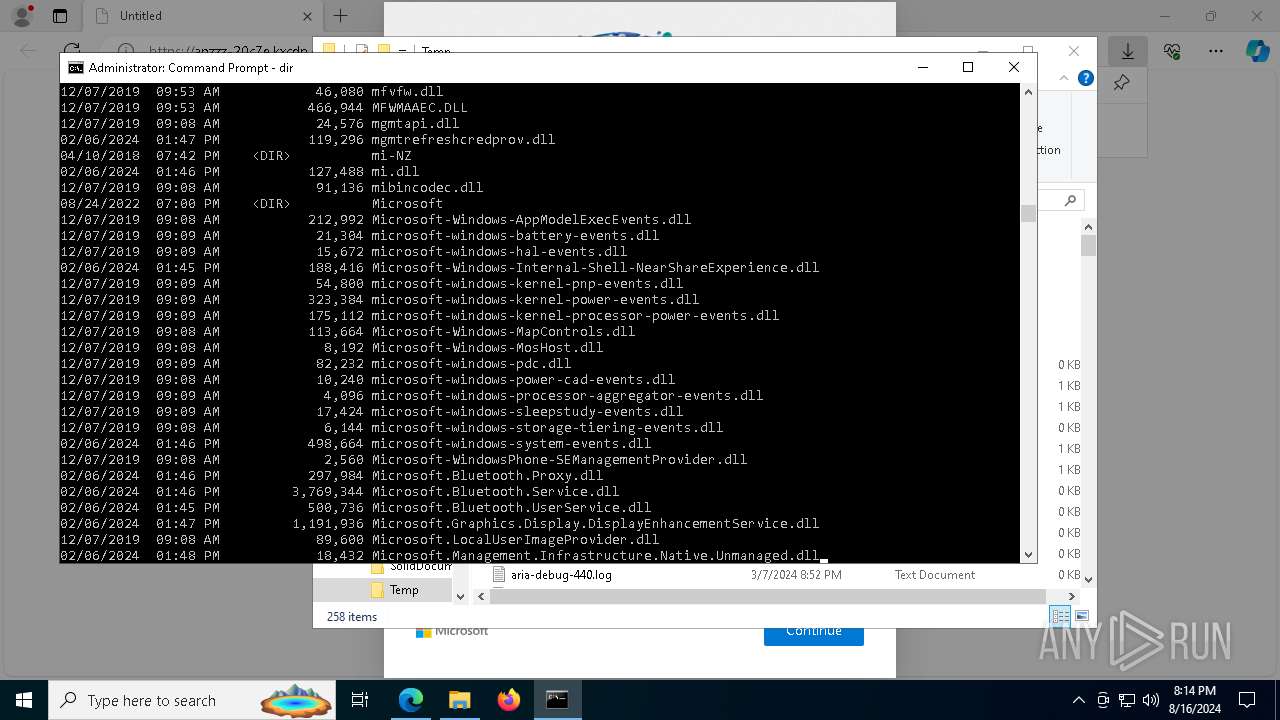Viewport: 1280px width, 720px height.
Task: Click mi-NZ directory entry in output
Action: click(391, 155)
